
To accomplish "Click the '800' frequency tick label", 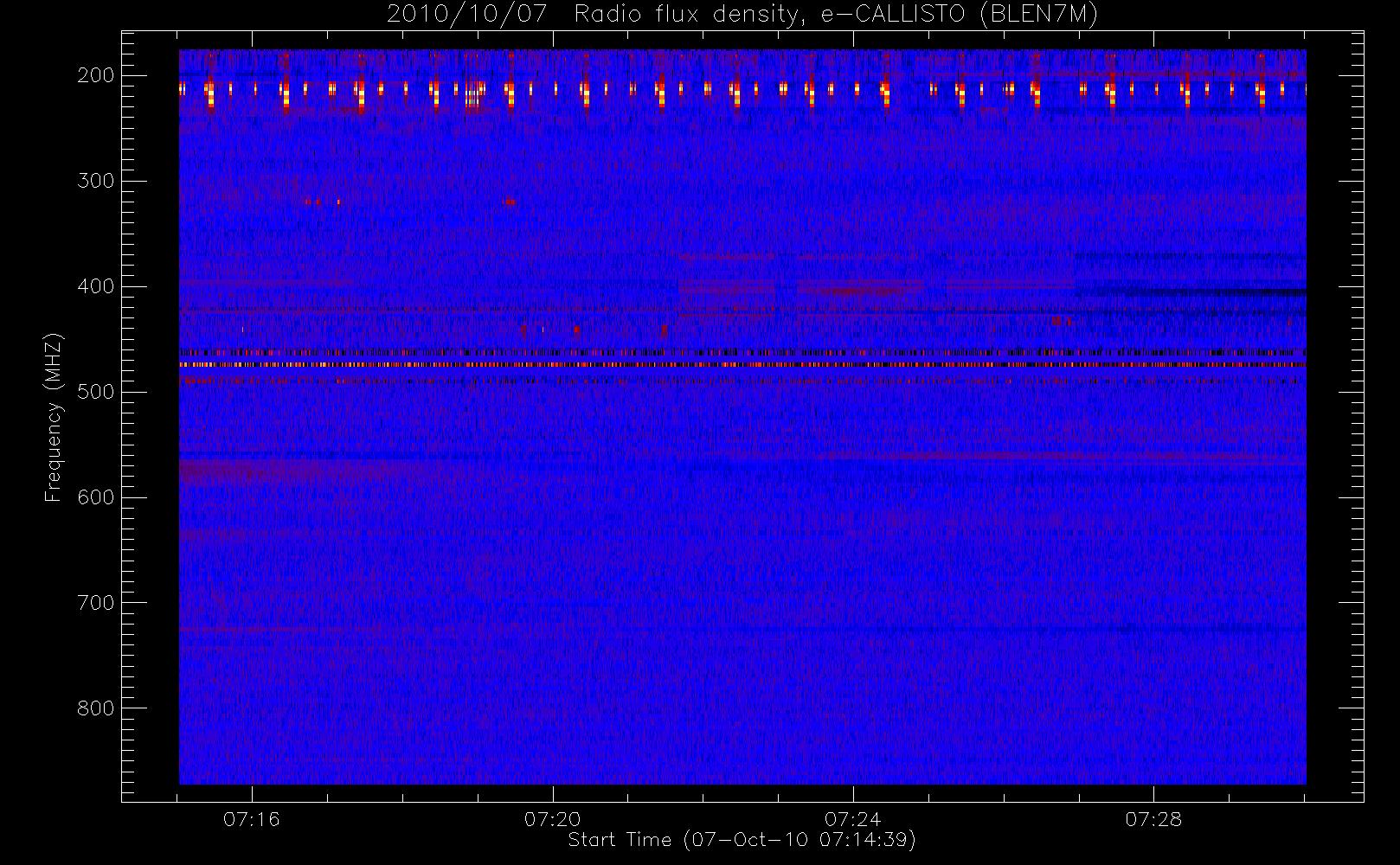I will (x=96, y=708).
